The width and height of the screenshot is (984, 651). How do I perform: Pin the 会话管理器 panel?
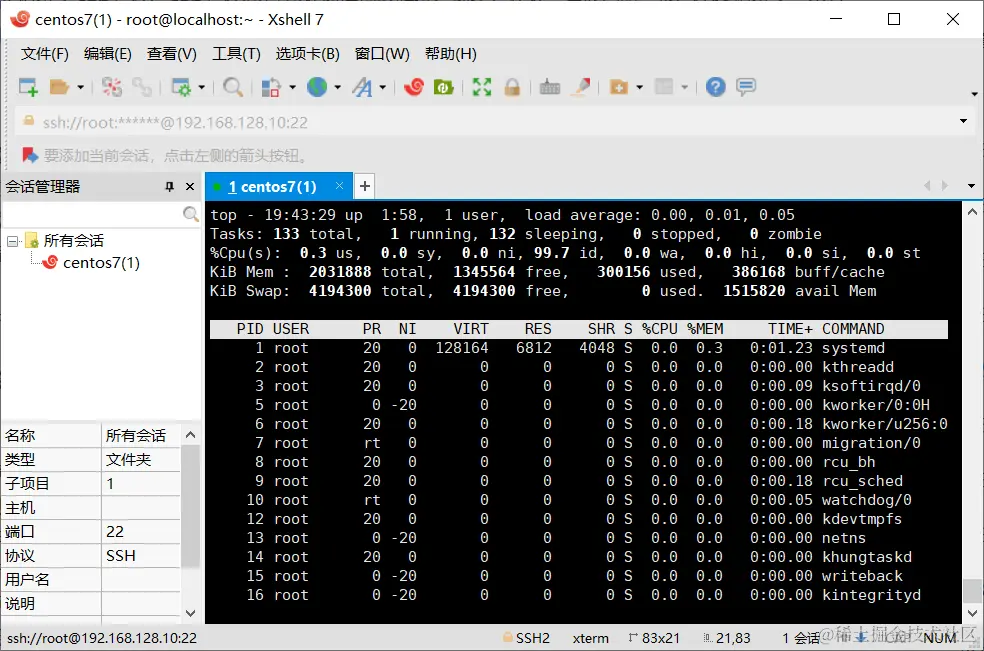point(169,186)
